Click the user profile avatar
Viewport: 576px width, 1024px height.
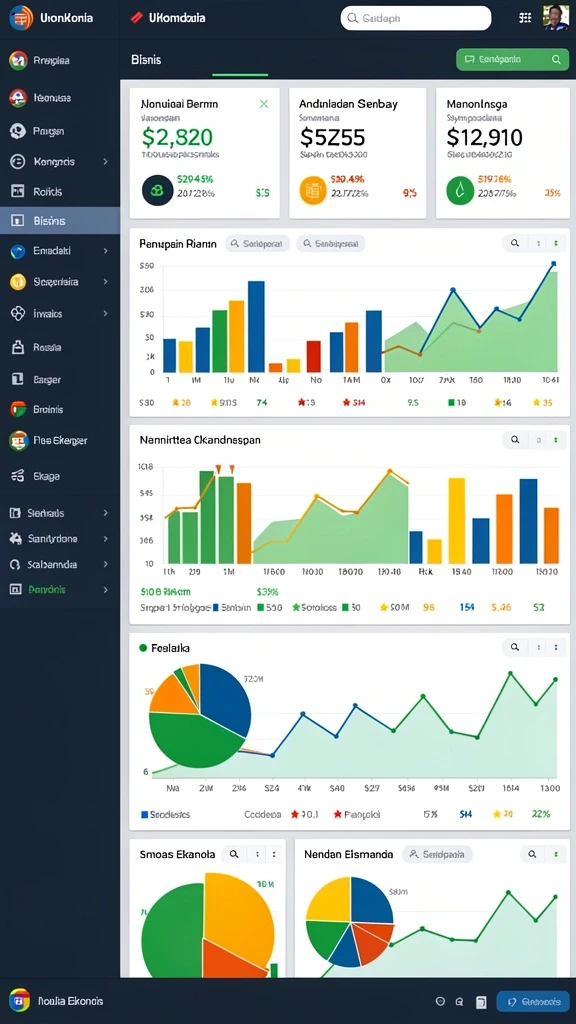(556, 18)
